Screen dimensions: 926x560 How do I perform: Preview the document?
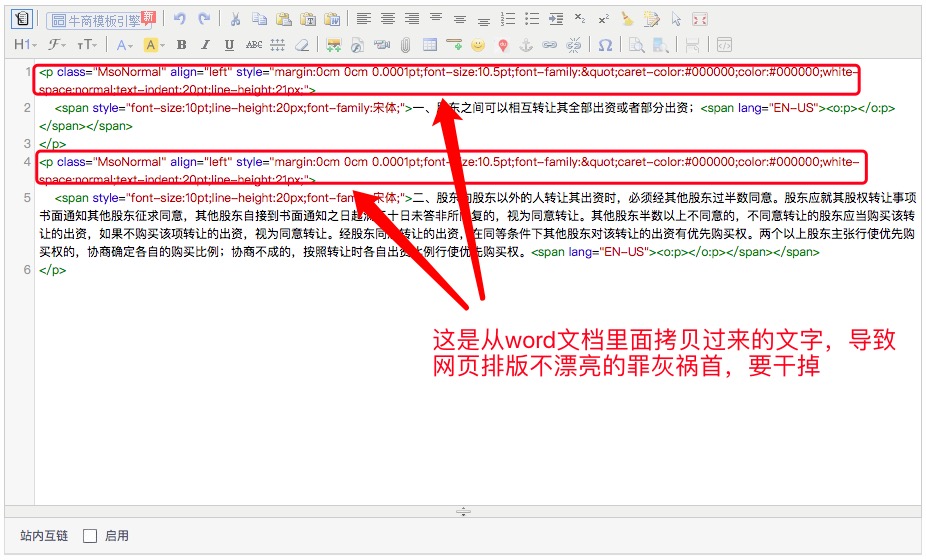coord(637,45)
